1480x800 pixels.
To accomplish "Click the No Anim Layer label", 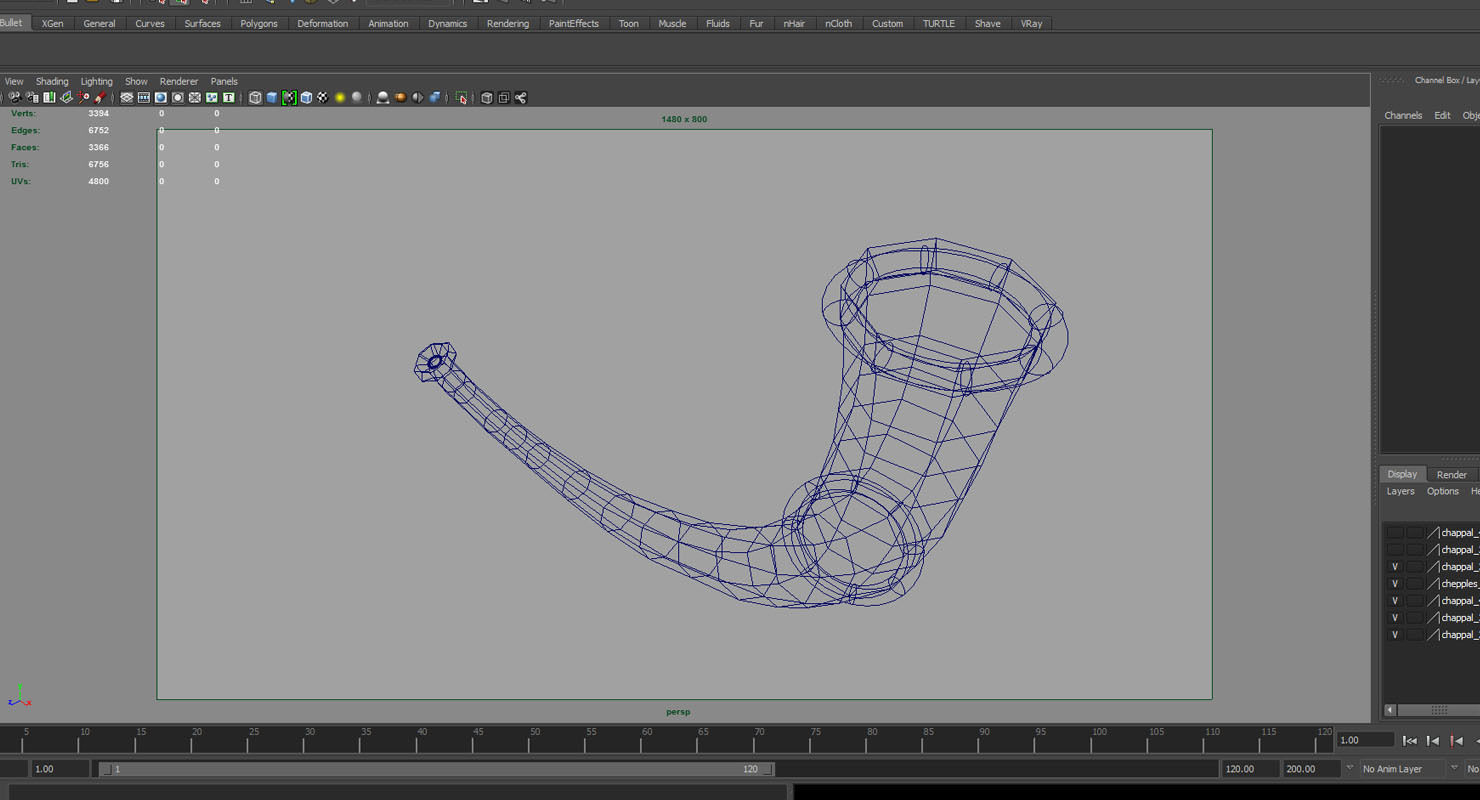I will click(1392, 769).
